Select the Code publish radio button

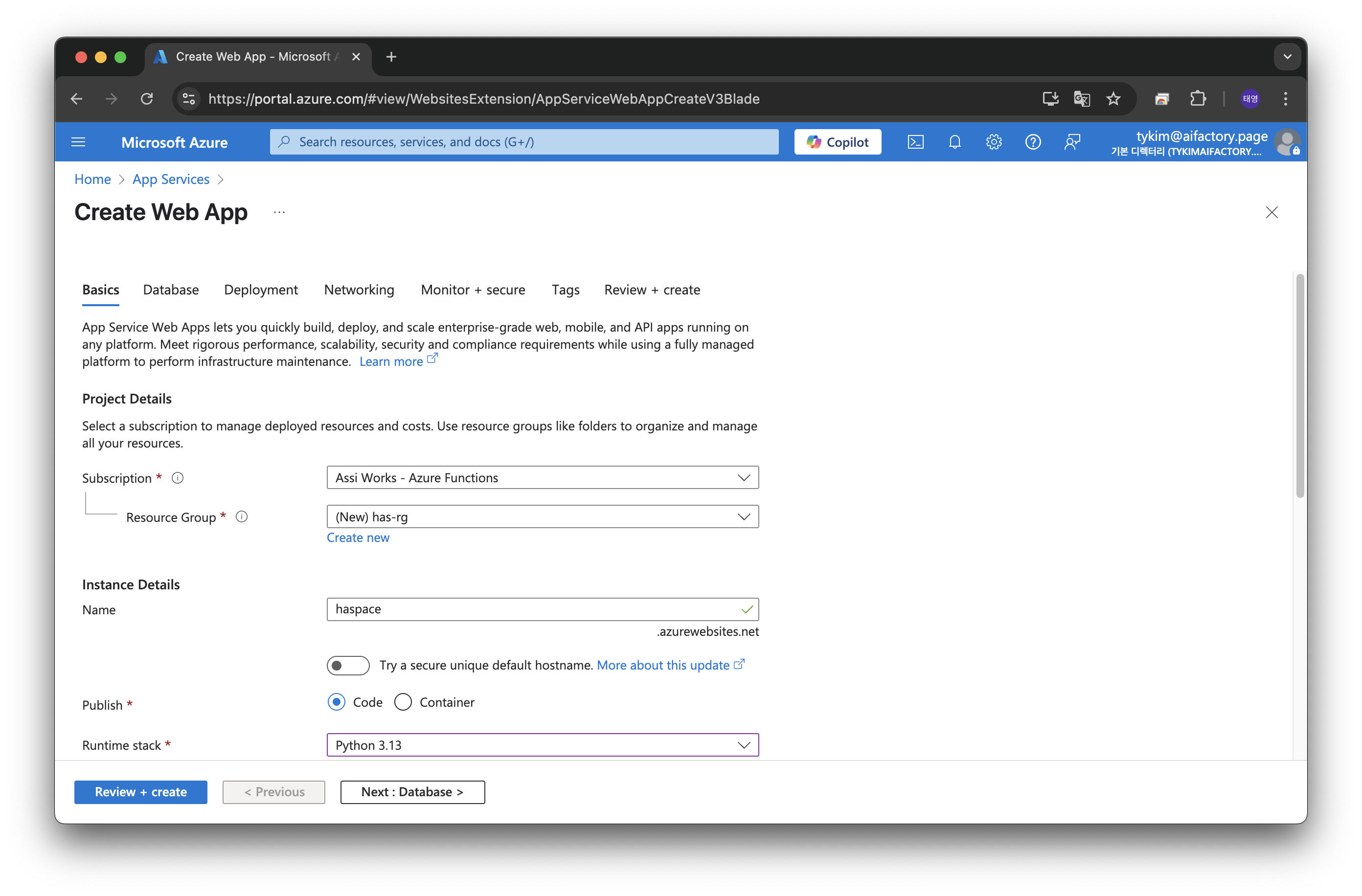coord(337,702)
